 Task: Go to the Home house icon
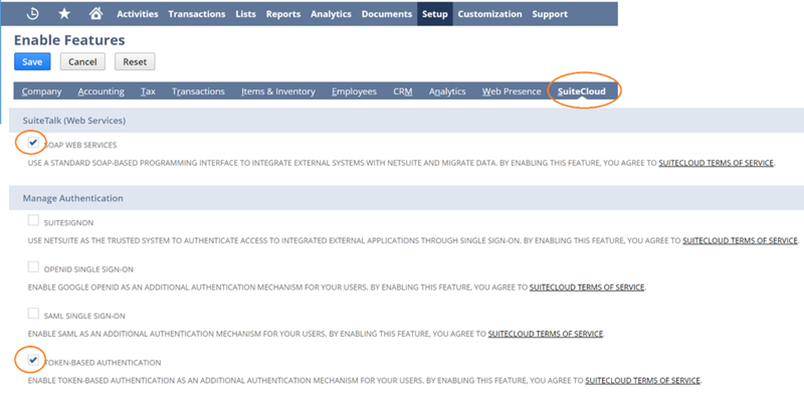click(x=95, y=14)
